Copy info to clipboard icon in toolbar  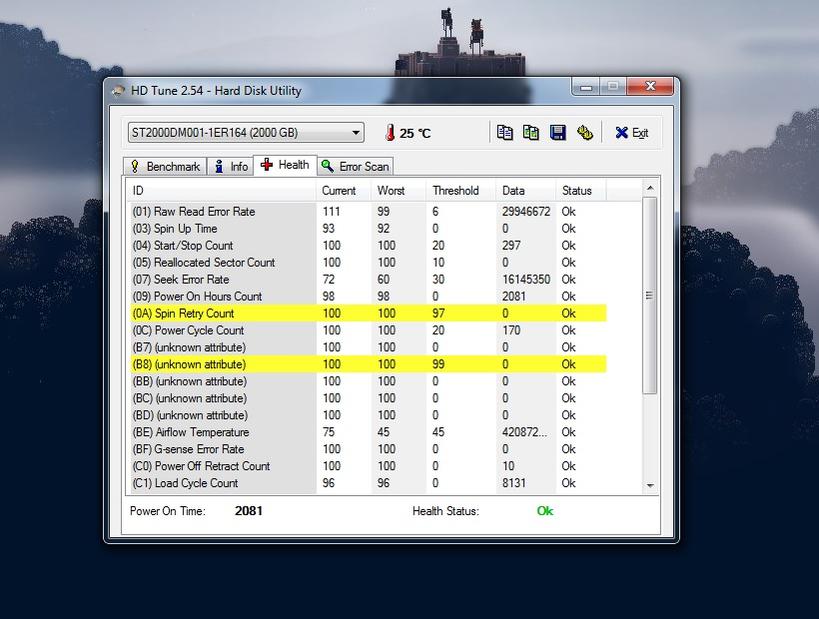[505, 133]
